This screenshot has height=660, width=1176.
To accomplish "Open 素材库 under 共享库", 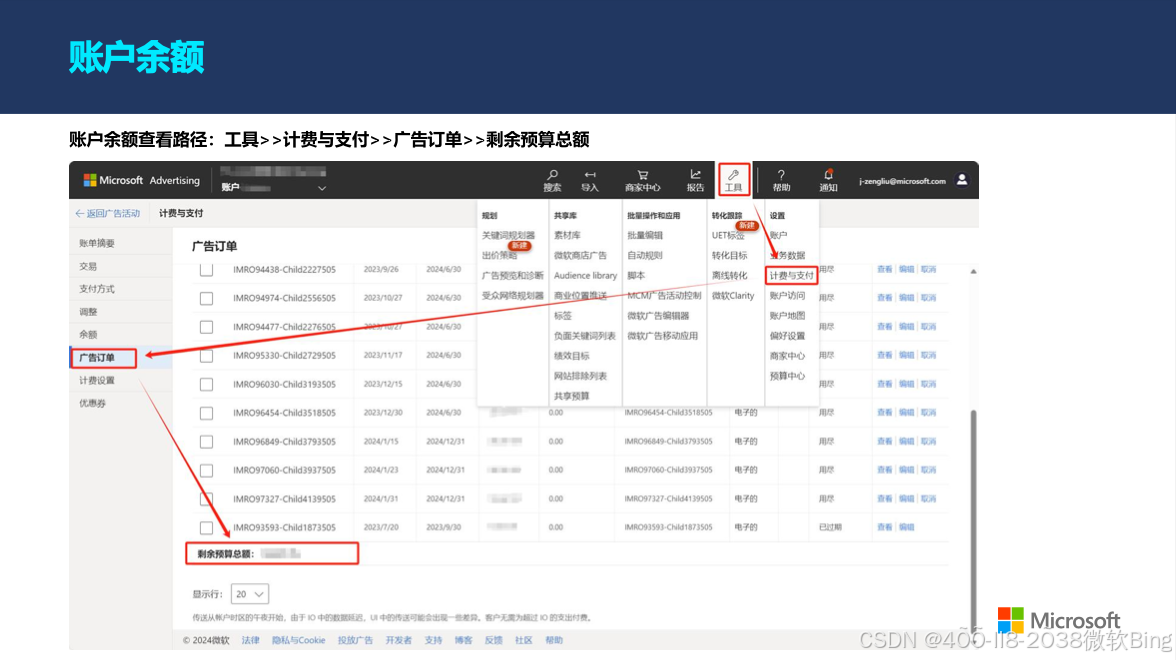I will pos(567,236).
